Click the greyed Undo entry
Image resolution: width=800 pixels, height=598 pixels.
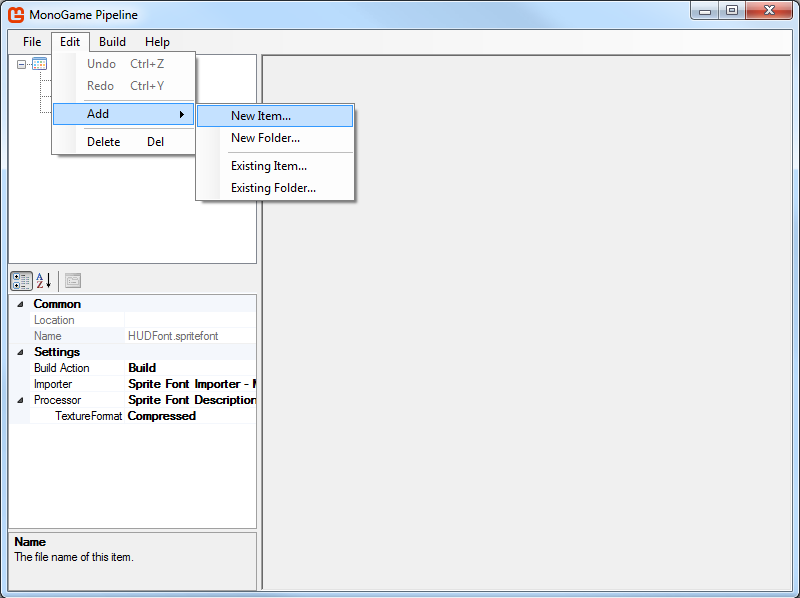click(x=123, y=64)
